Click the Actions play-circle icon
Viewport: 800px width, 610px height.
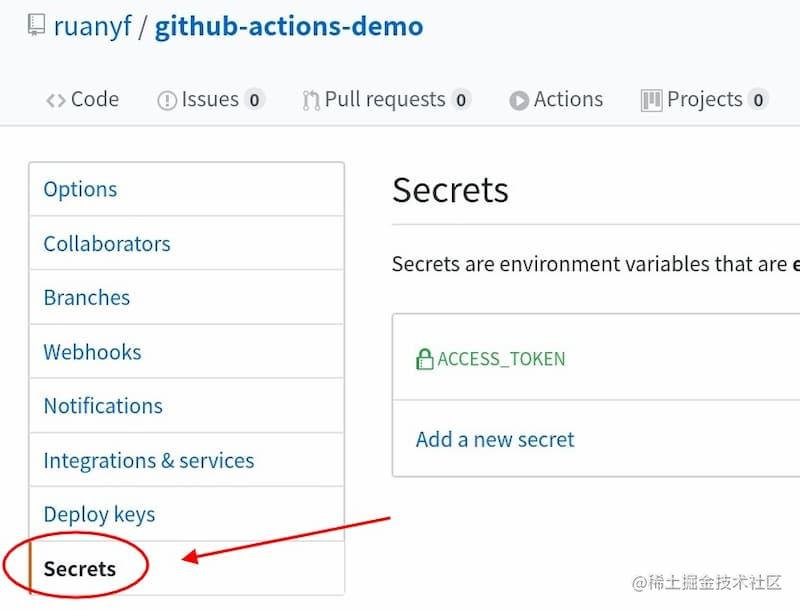point(519,99)
